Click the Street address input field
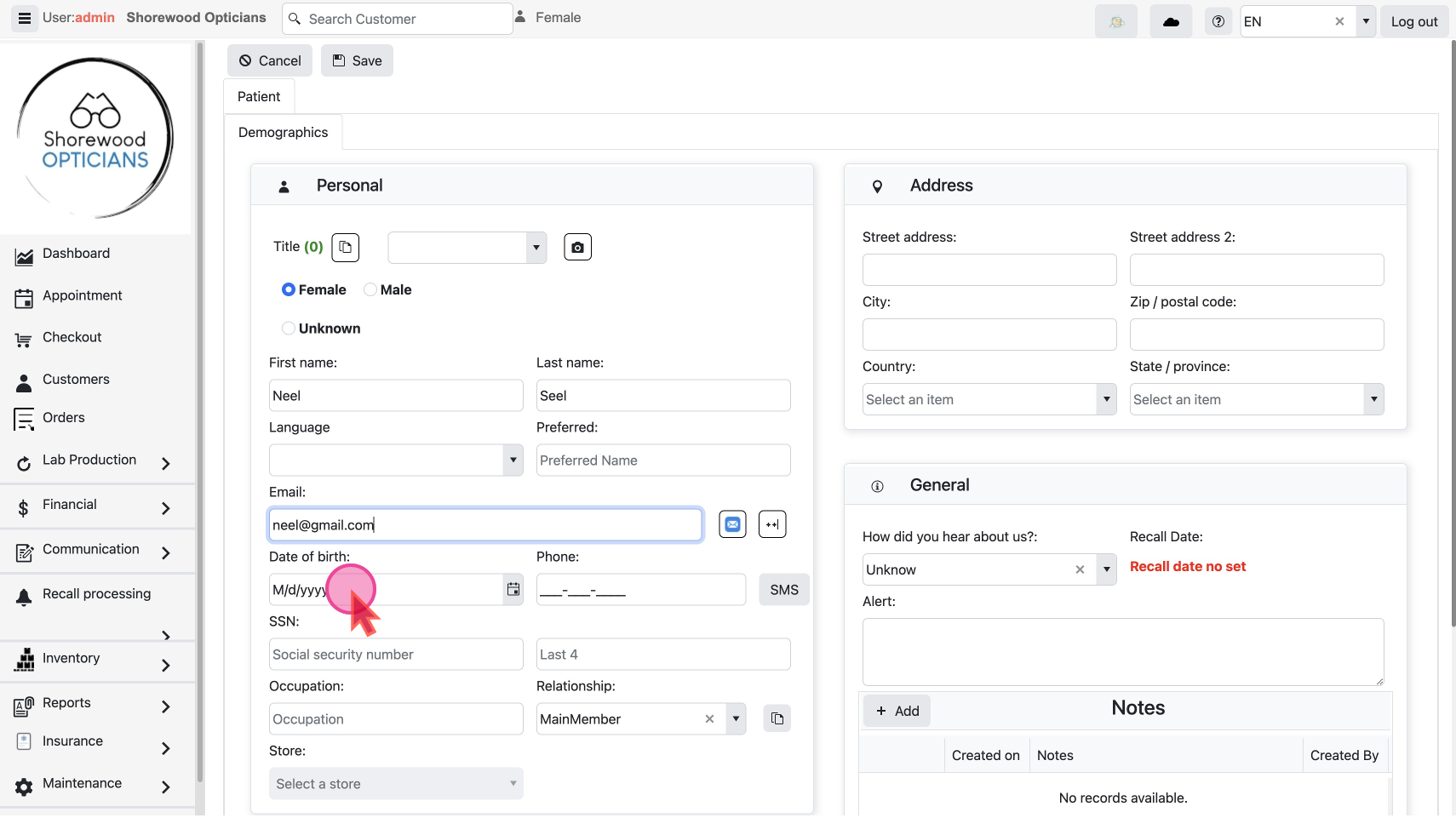This screenshot has height=835, width=1456. pyautogui.click(x=989, y=271)
